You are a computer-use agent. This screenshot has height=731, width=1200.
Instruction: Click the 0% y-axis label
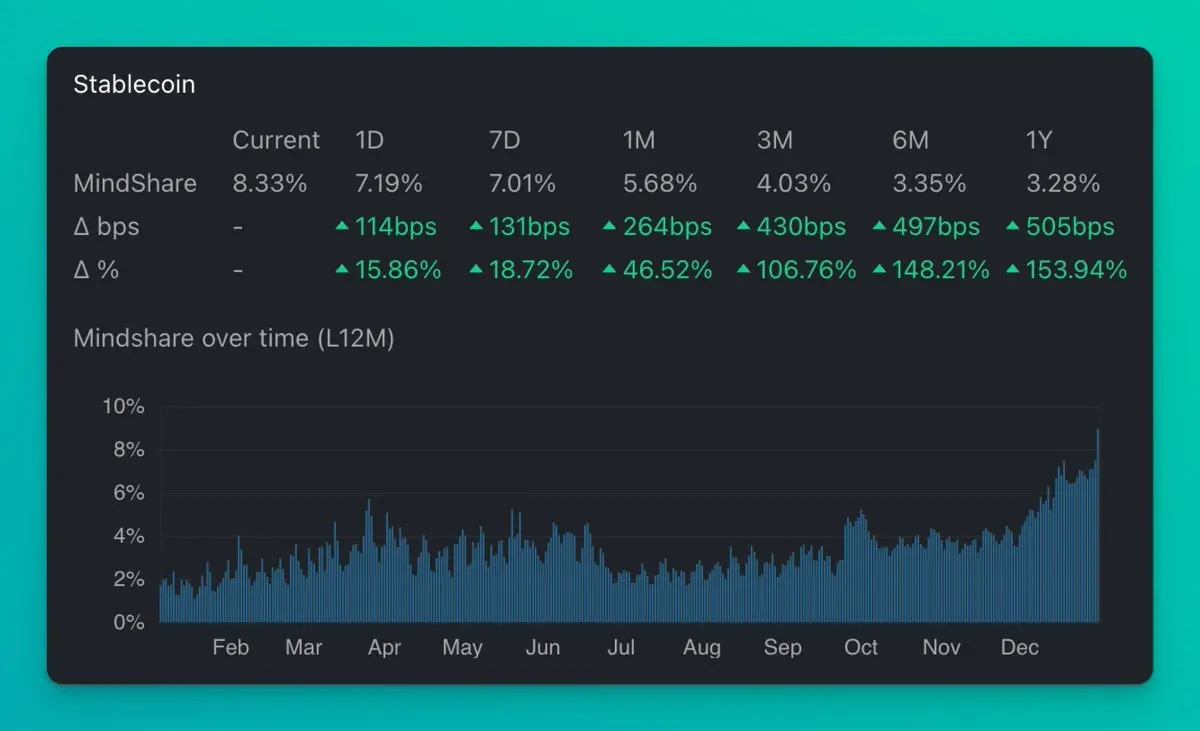click(x=128, y=622)
